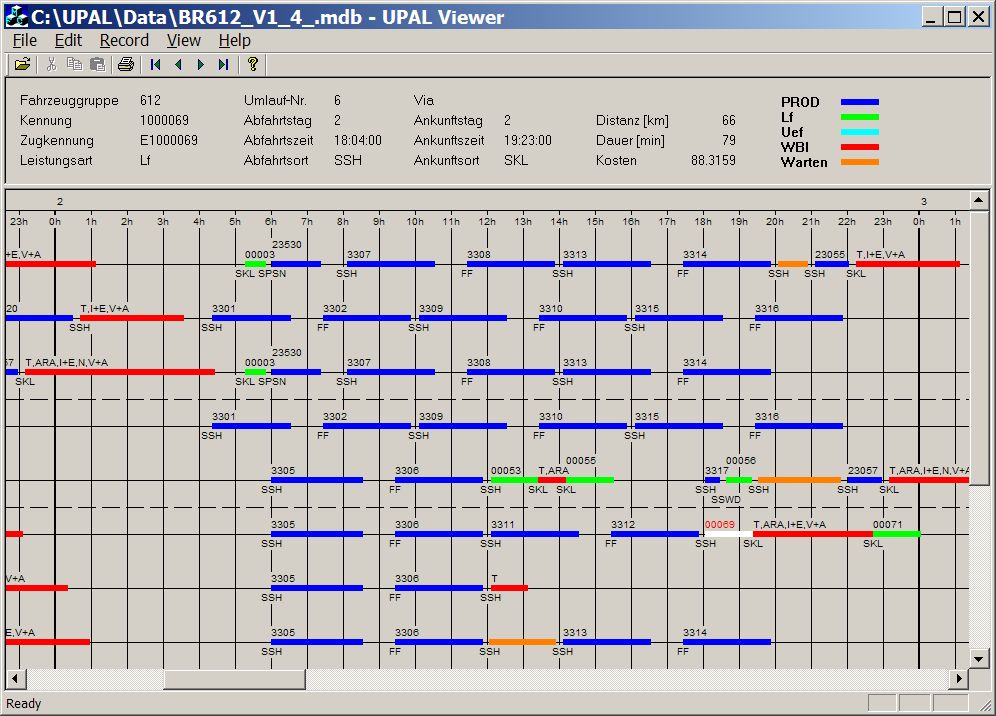
Task: Select the white highlighted 00069 segment
Action: coord(727,534)
